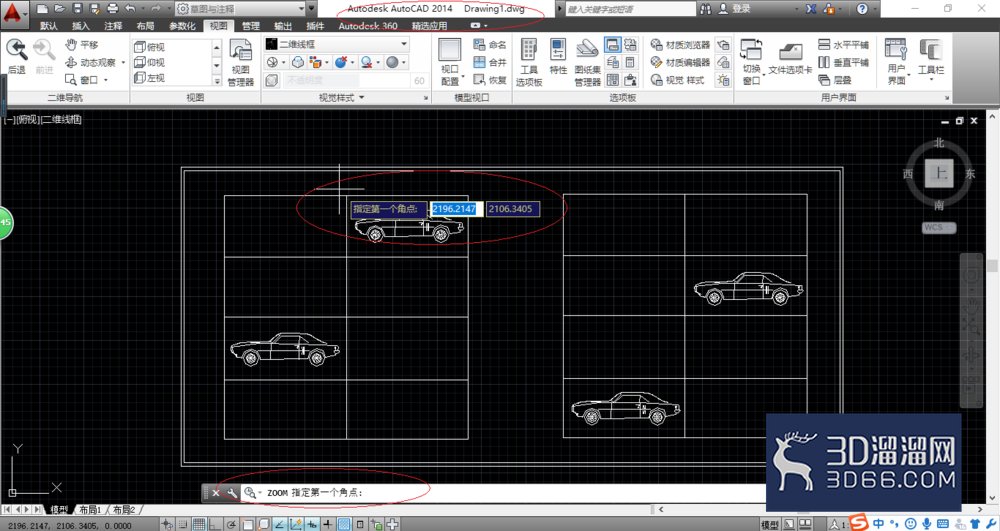Open the 视觉样式 visual styles manager
1000x531 pixels.
tap(677, 80)
